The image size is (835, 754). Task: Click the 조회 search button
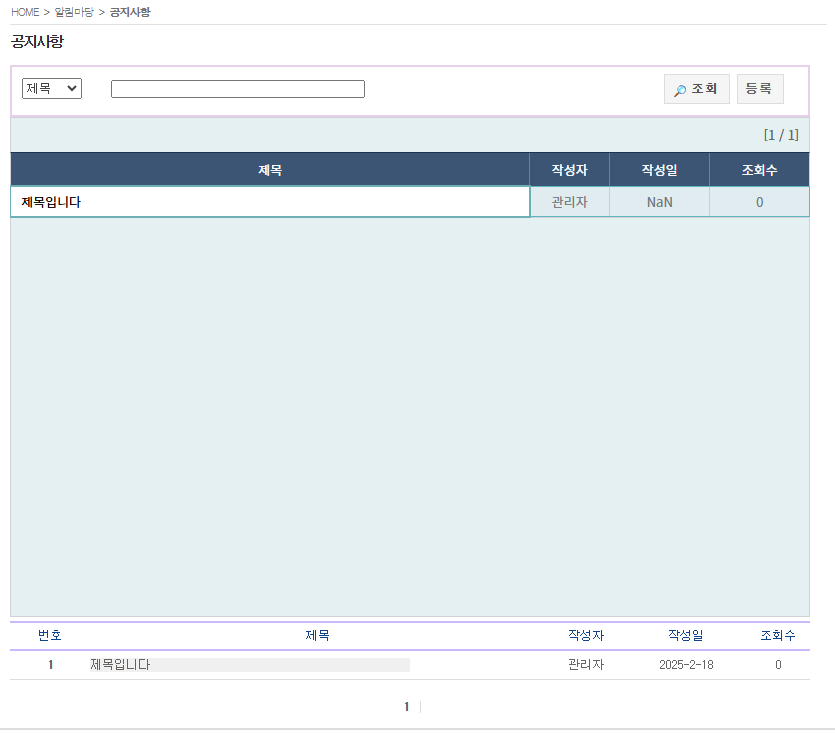(x=697, y=89)
